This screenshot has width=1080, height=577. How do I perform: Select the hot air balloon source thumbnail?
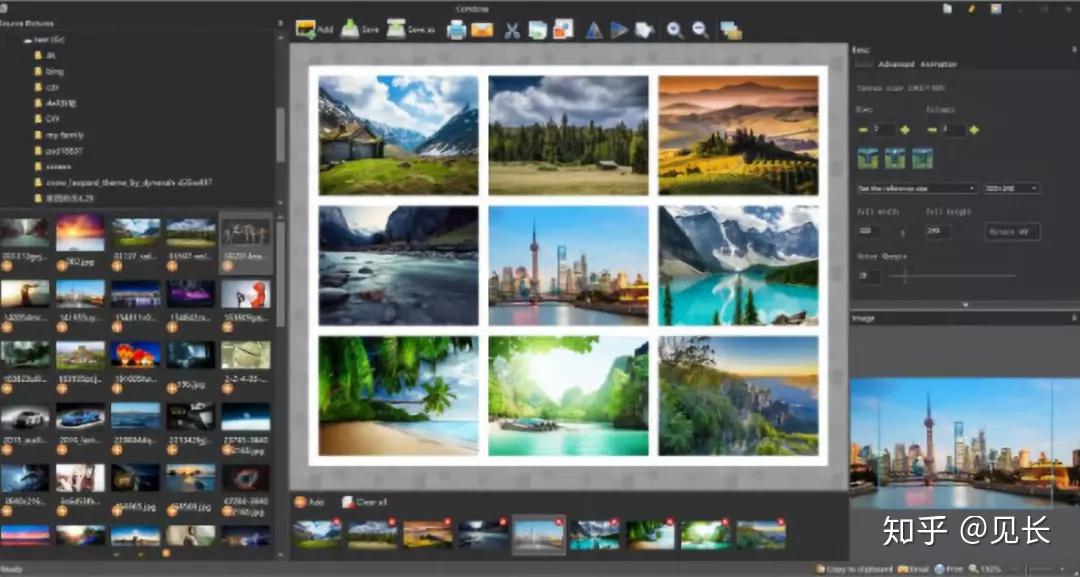(x=135, y=355)
